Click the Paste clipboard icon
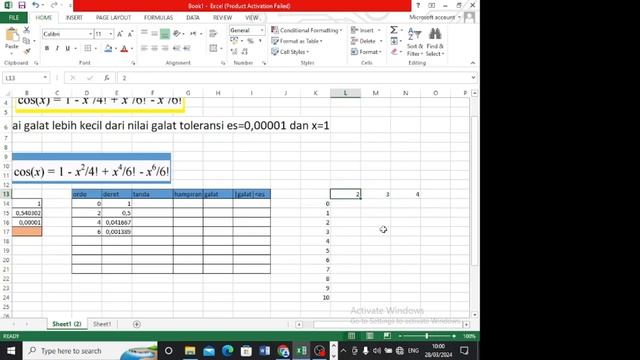The width and height of the screenshot is (640, 360). click(12, 35)
